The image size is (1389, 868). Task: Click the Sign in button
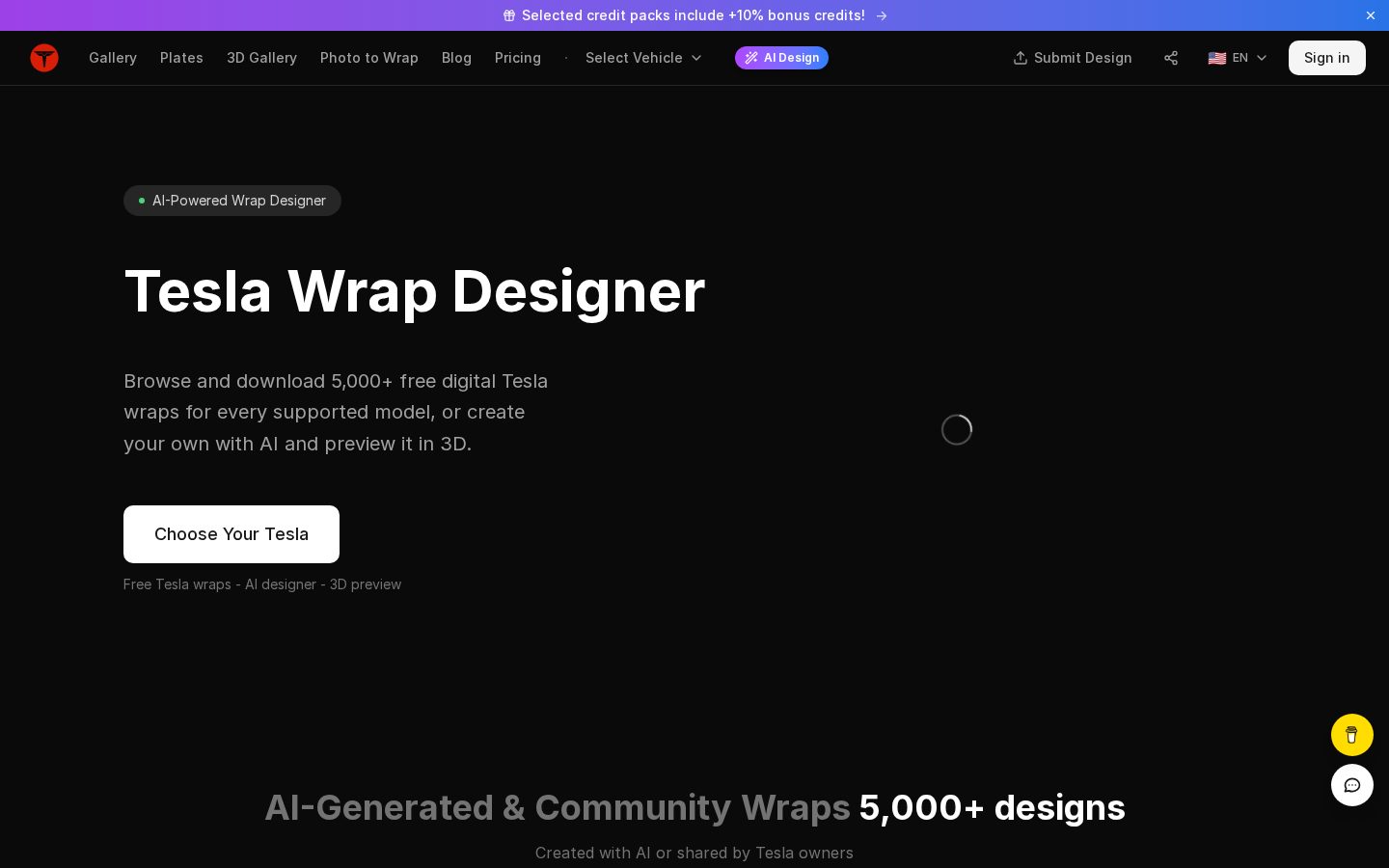1327,58
